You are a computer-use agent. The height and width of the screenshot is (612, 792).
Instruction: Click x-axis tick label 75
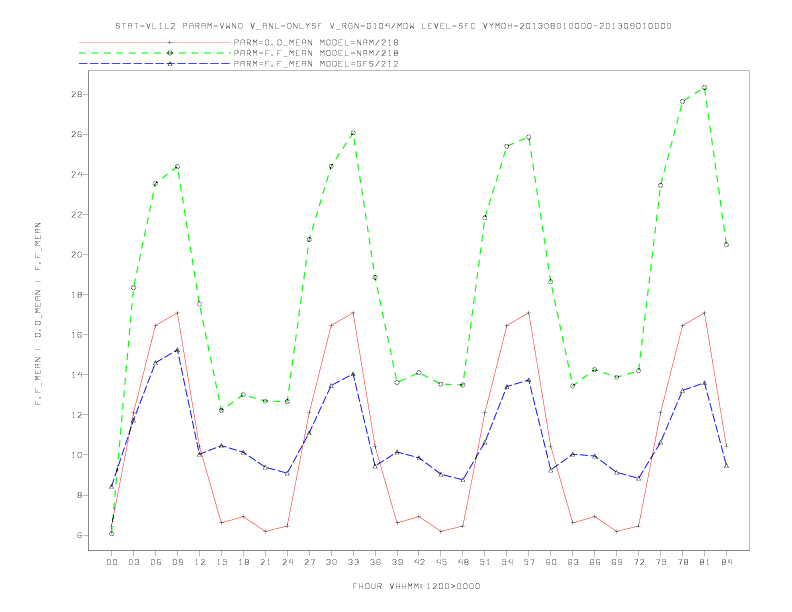(661, 562)
